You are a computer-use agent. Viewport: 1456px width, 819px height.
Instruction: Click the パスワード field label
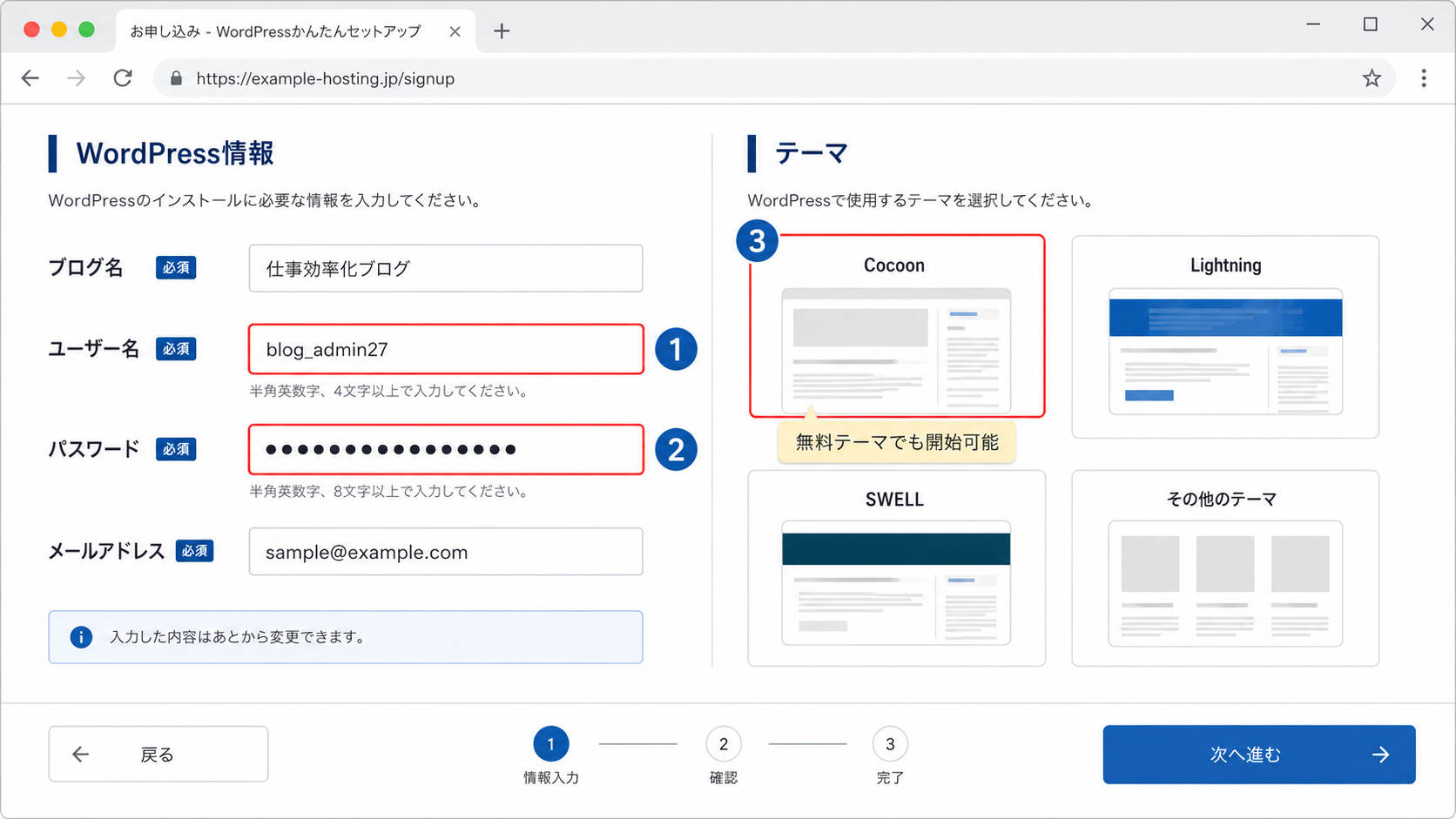[x=94, y=449]
